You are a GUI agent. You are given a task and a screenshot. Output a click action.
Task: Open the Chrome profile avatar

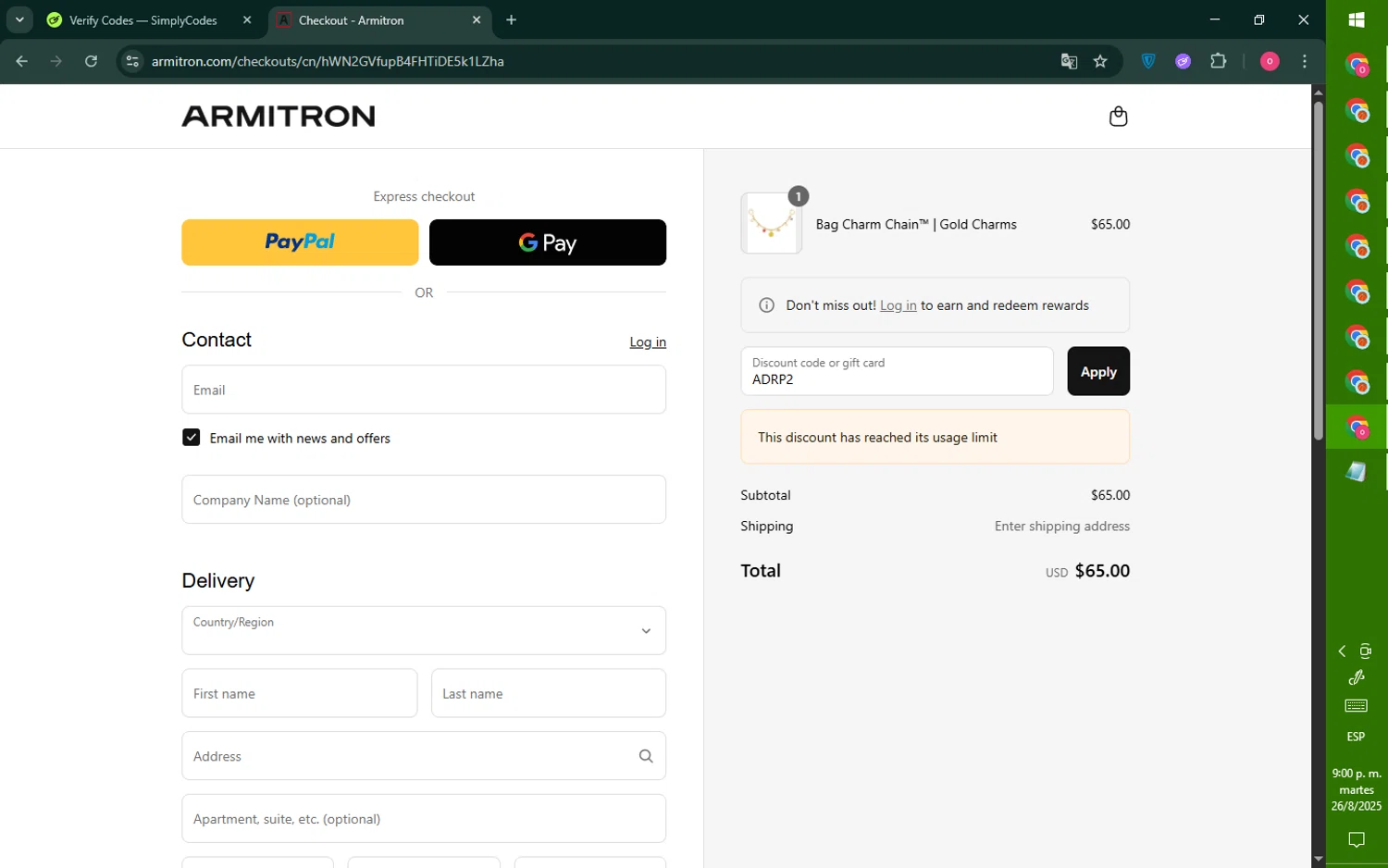[1270, 61]
